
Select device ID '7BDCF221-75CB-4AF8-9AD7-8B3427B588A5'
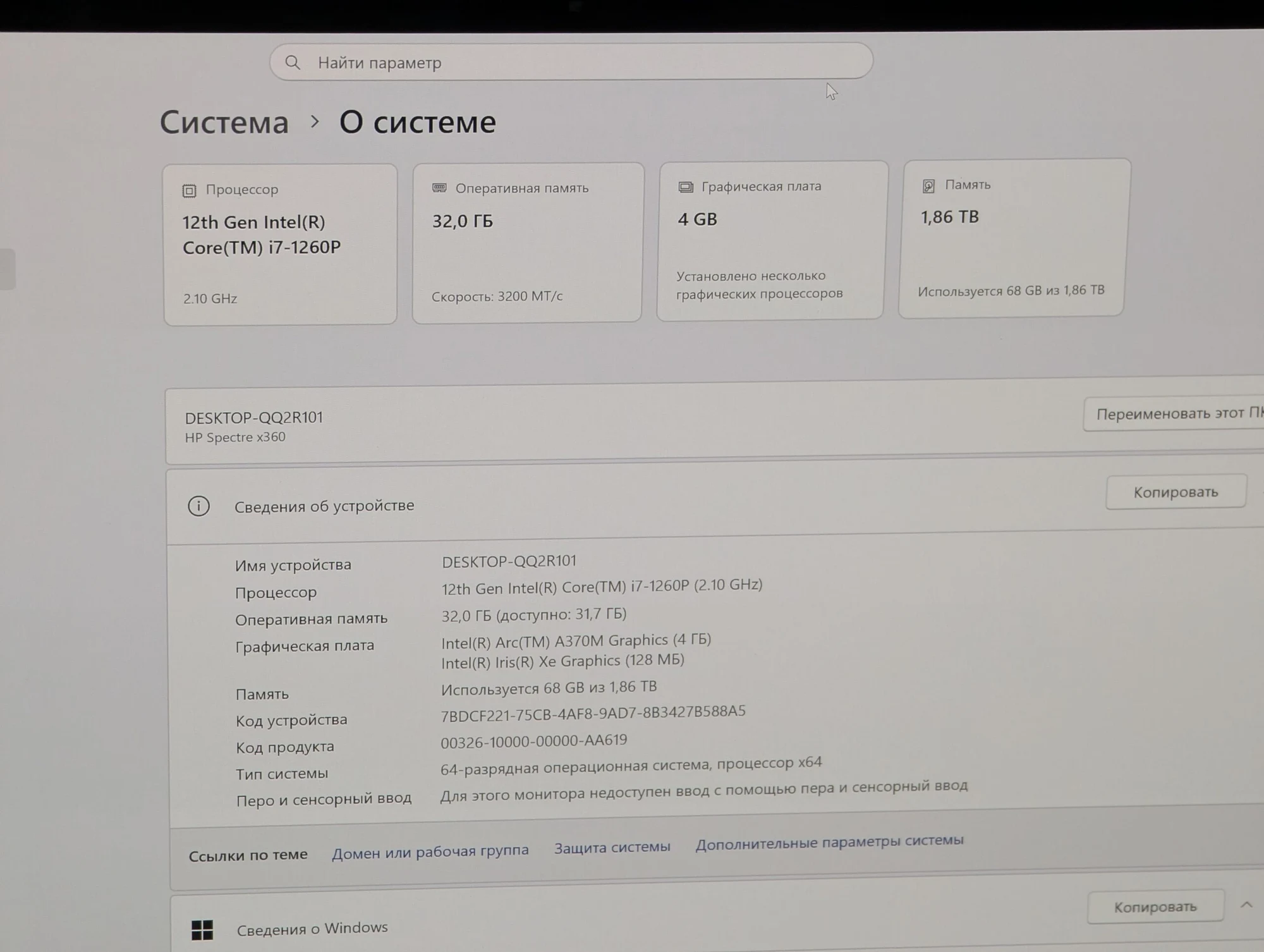coord(593,714)
